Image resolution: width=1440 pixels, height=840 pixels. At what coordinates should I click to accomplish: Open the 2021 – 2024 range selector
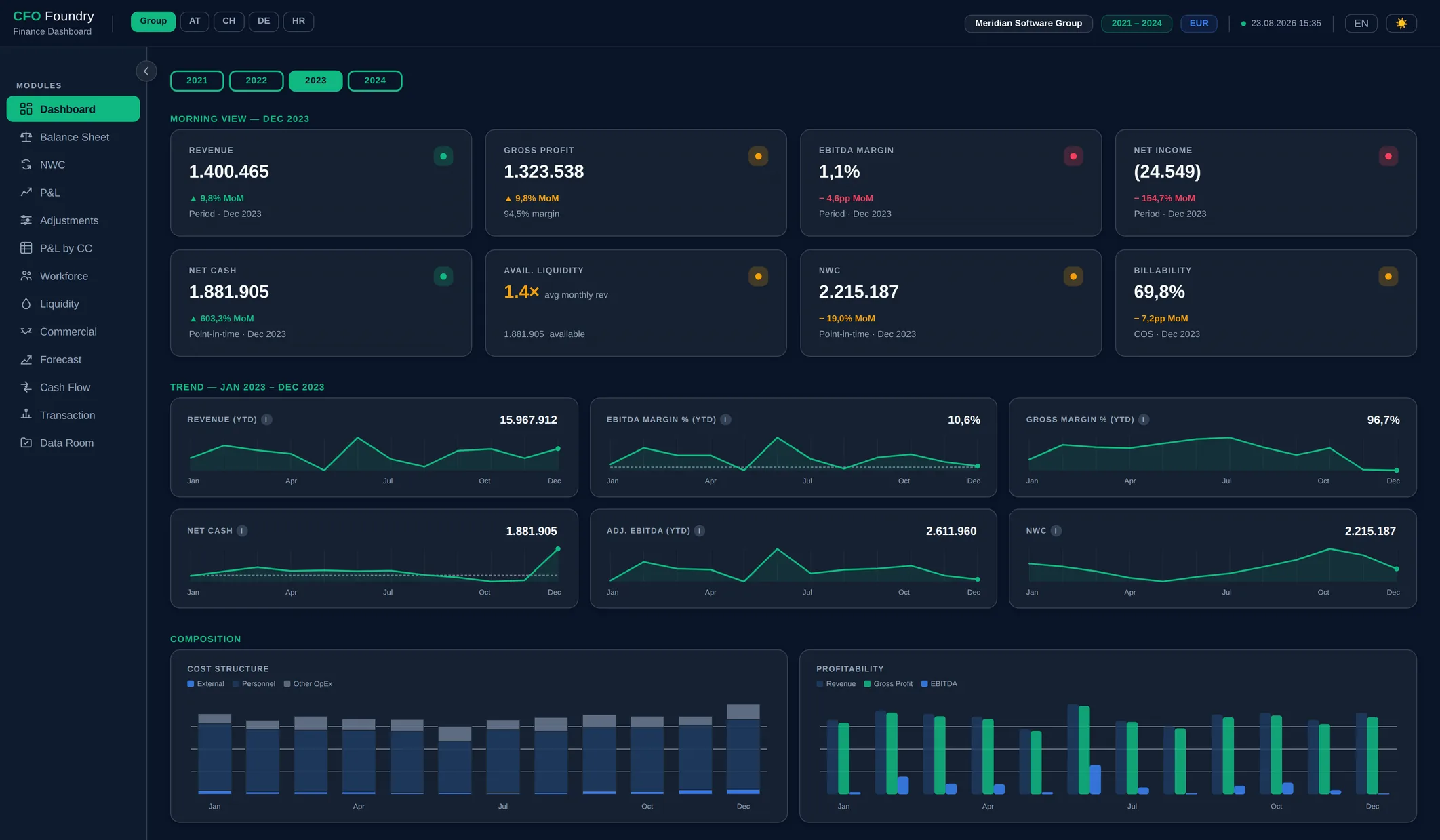click(x=1136, y=23)
